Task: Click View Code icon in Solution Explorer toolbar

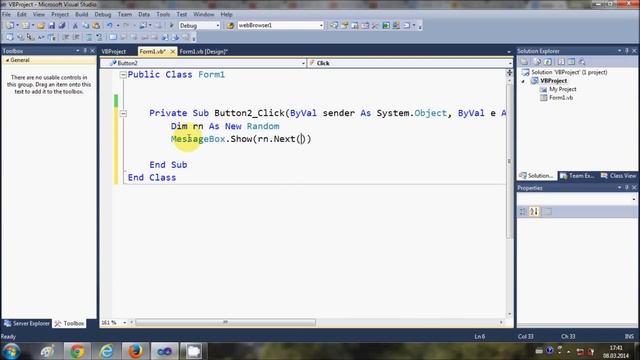Action: [x=561, y=62]
